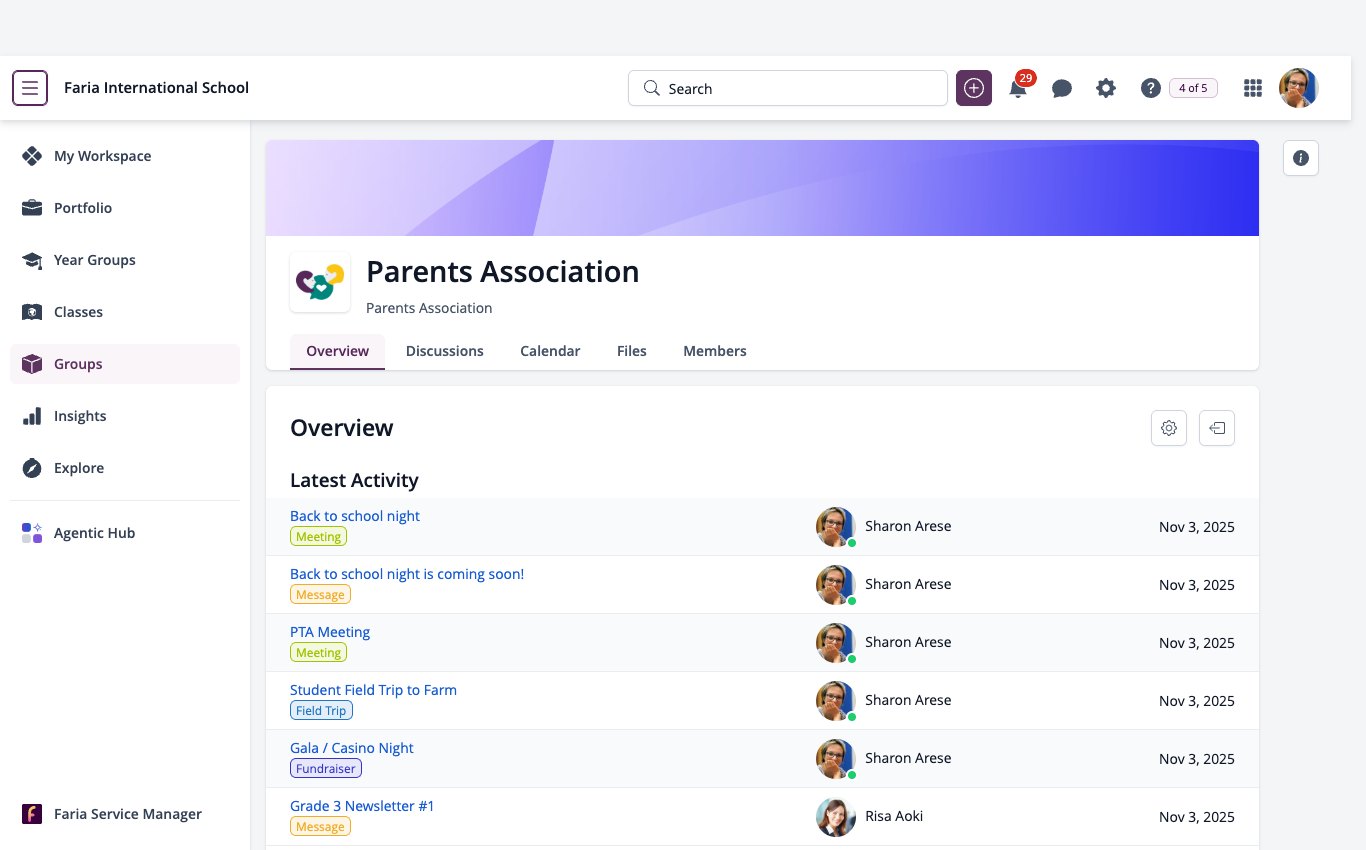Click the purple plus add button
This screenshot has width=1366, height=850.
point(974,88)
